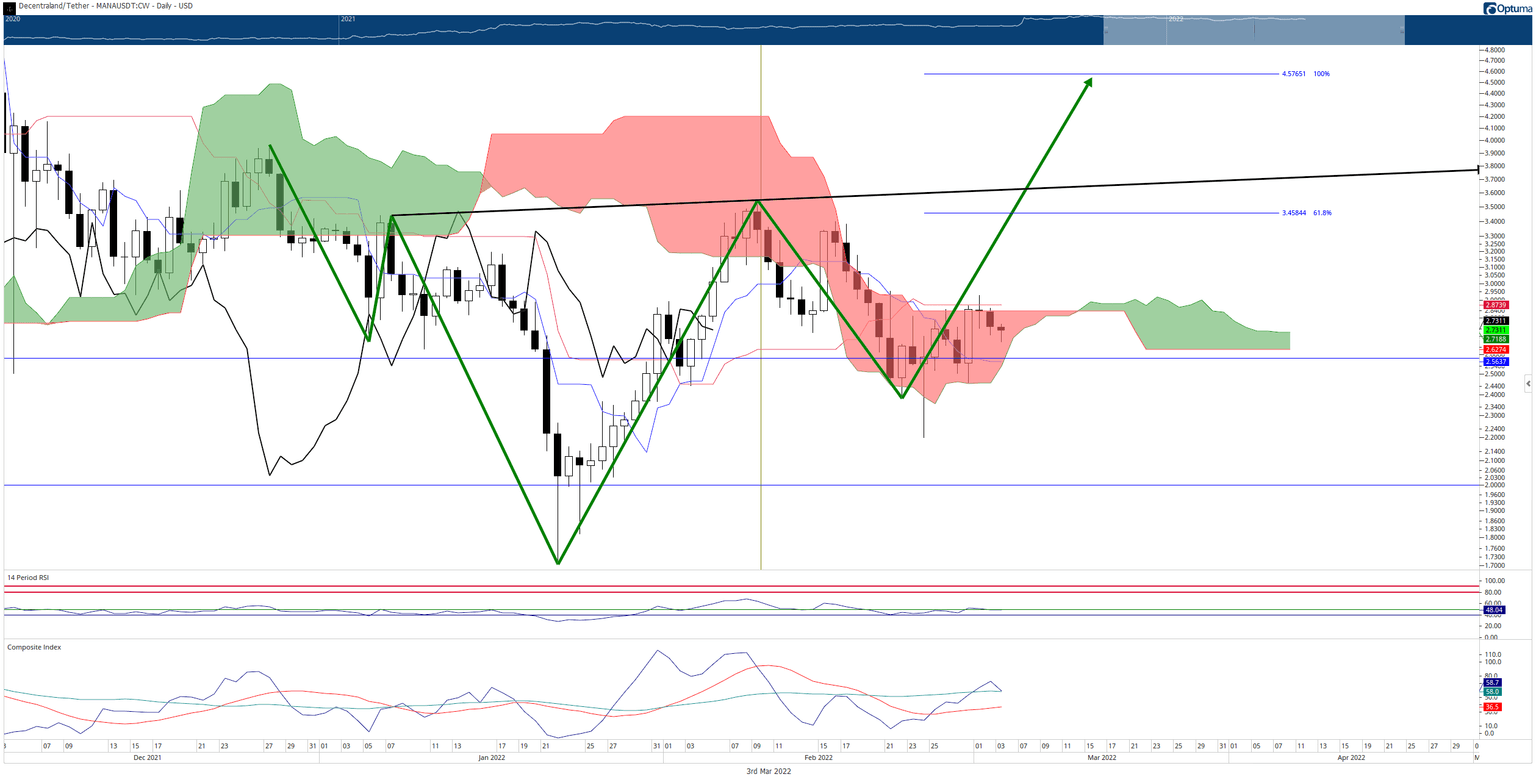Click the right handle of the overview range
The image size is (1536, 783).
point(1404,30)
